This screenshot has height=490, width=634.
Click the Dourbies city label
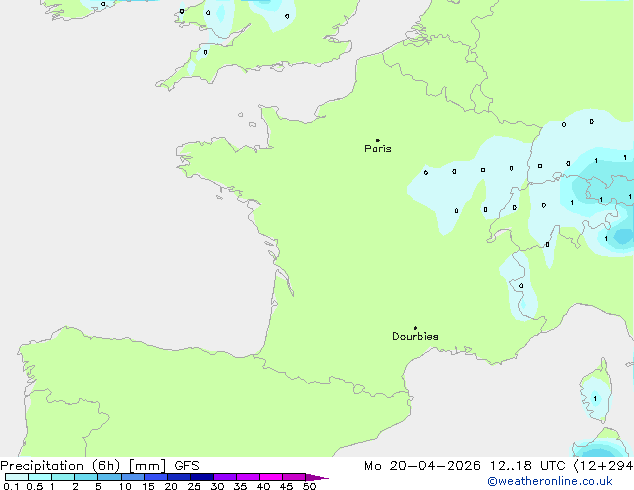click(x=415, y=336)
